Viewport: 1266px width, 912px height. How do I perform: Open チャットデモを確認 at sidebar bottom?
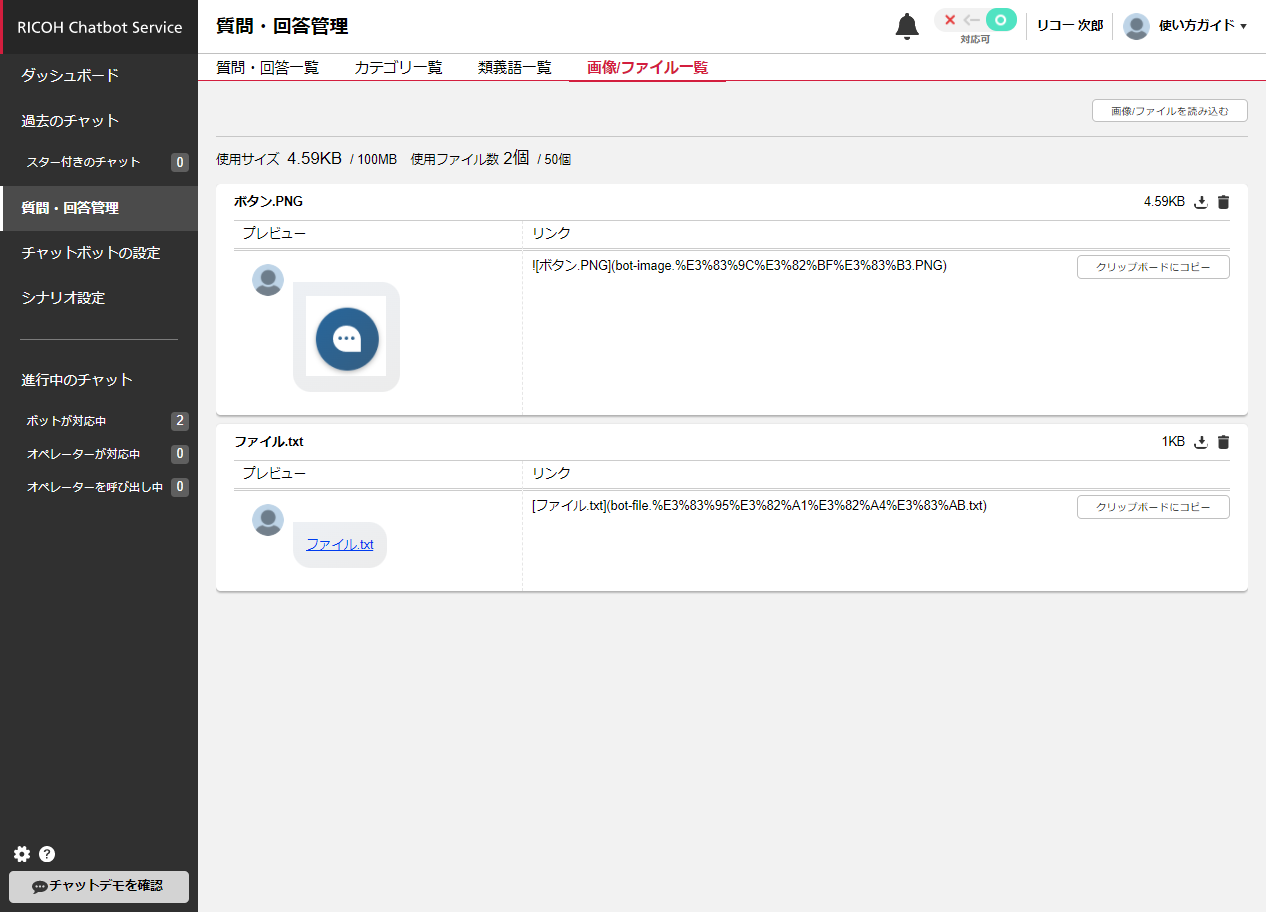pyautogui.click(x=98, y=886)
